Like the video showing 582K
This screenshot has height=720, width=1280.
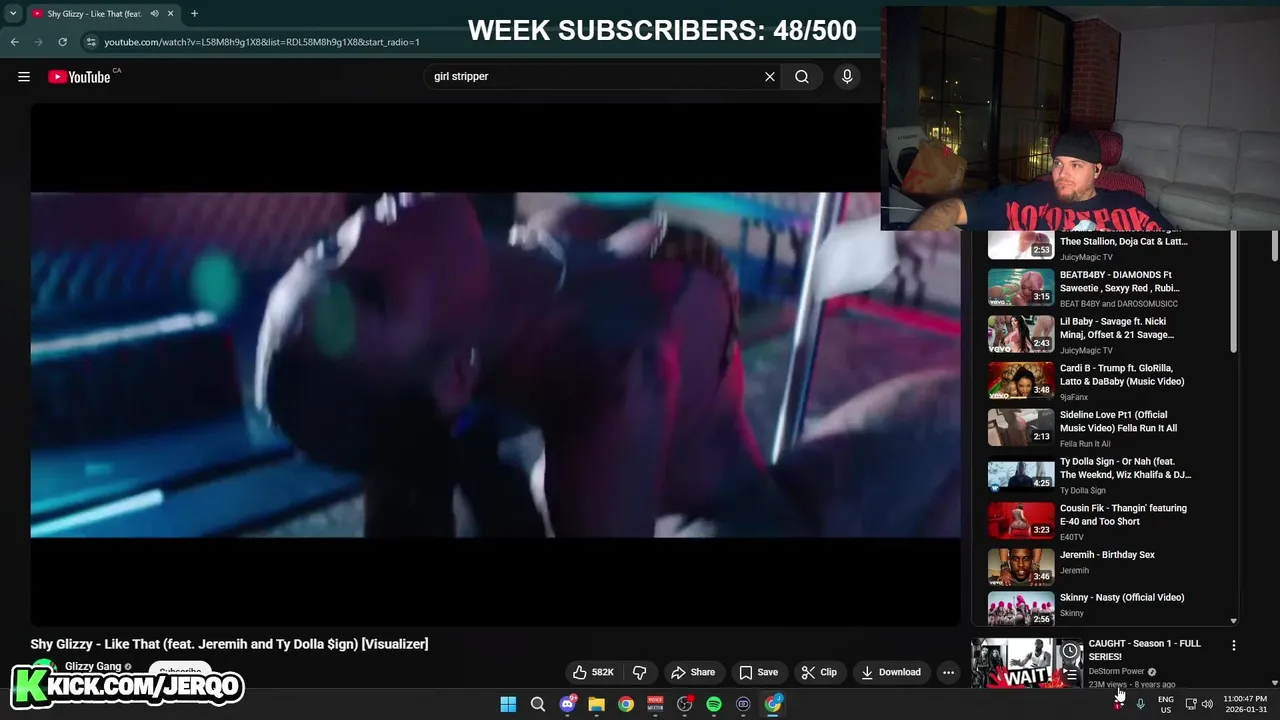pyautogui.click(x=592, y=672)
